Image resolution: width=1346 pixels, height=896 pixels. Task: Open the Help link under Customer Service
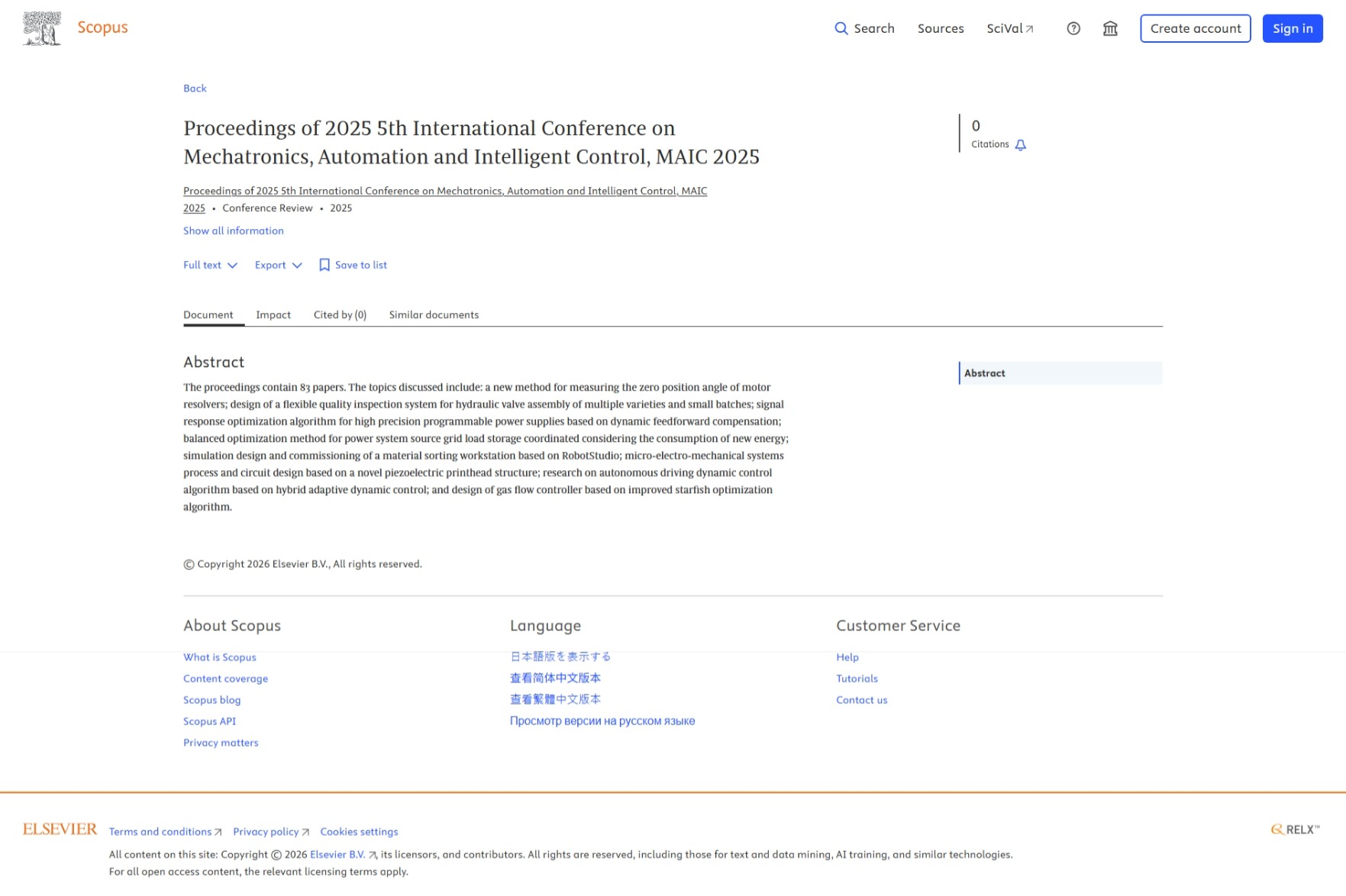(x=847, y=657)
